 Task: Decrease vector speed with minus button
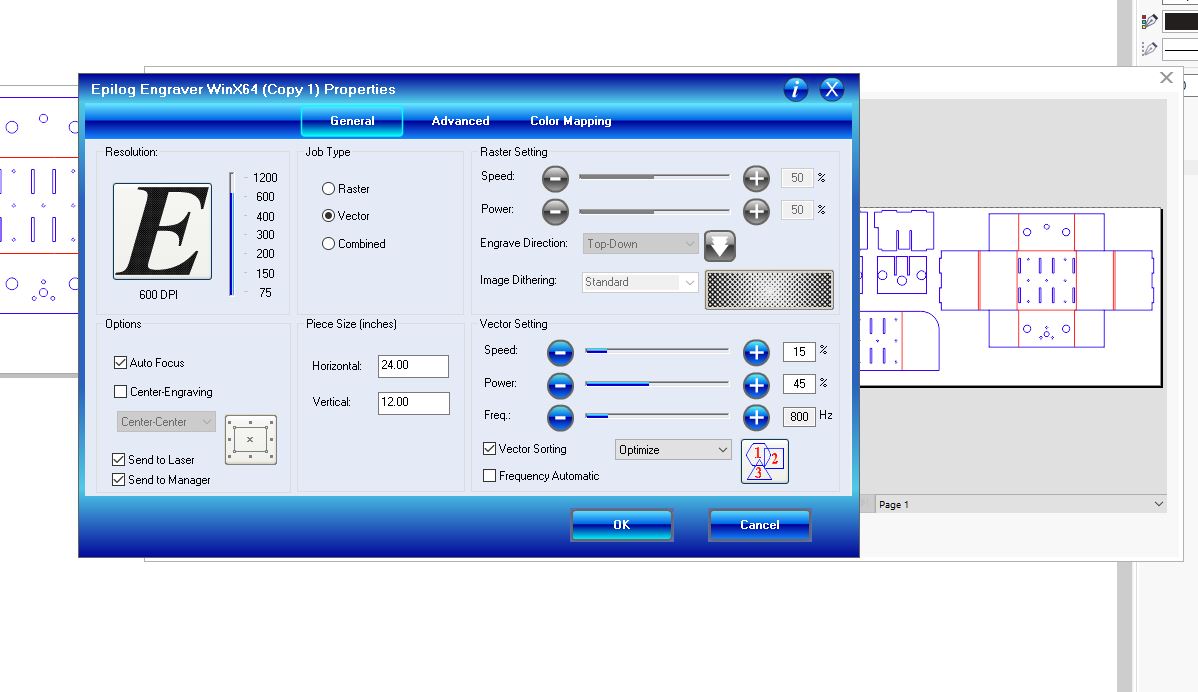(560, 352)
